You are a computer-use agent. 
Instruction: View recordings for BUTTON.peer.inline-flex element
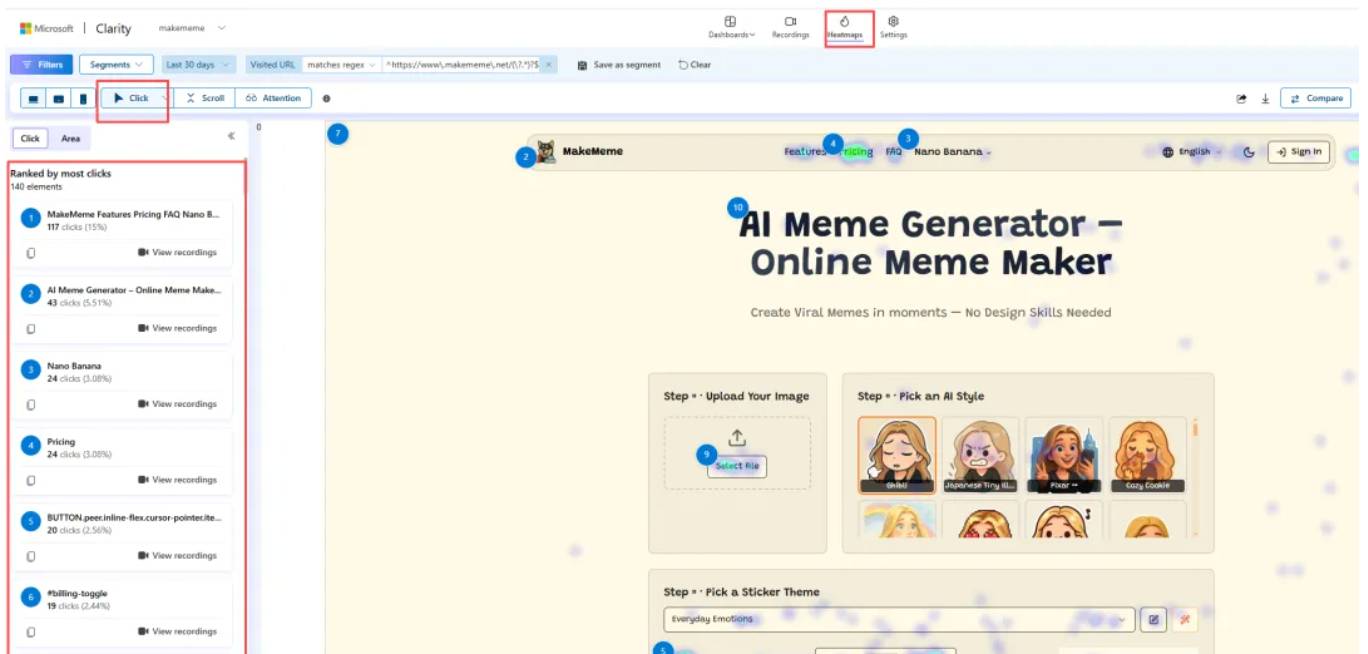pyautogui.click(x=177, y=555)
